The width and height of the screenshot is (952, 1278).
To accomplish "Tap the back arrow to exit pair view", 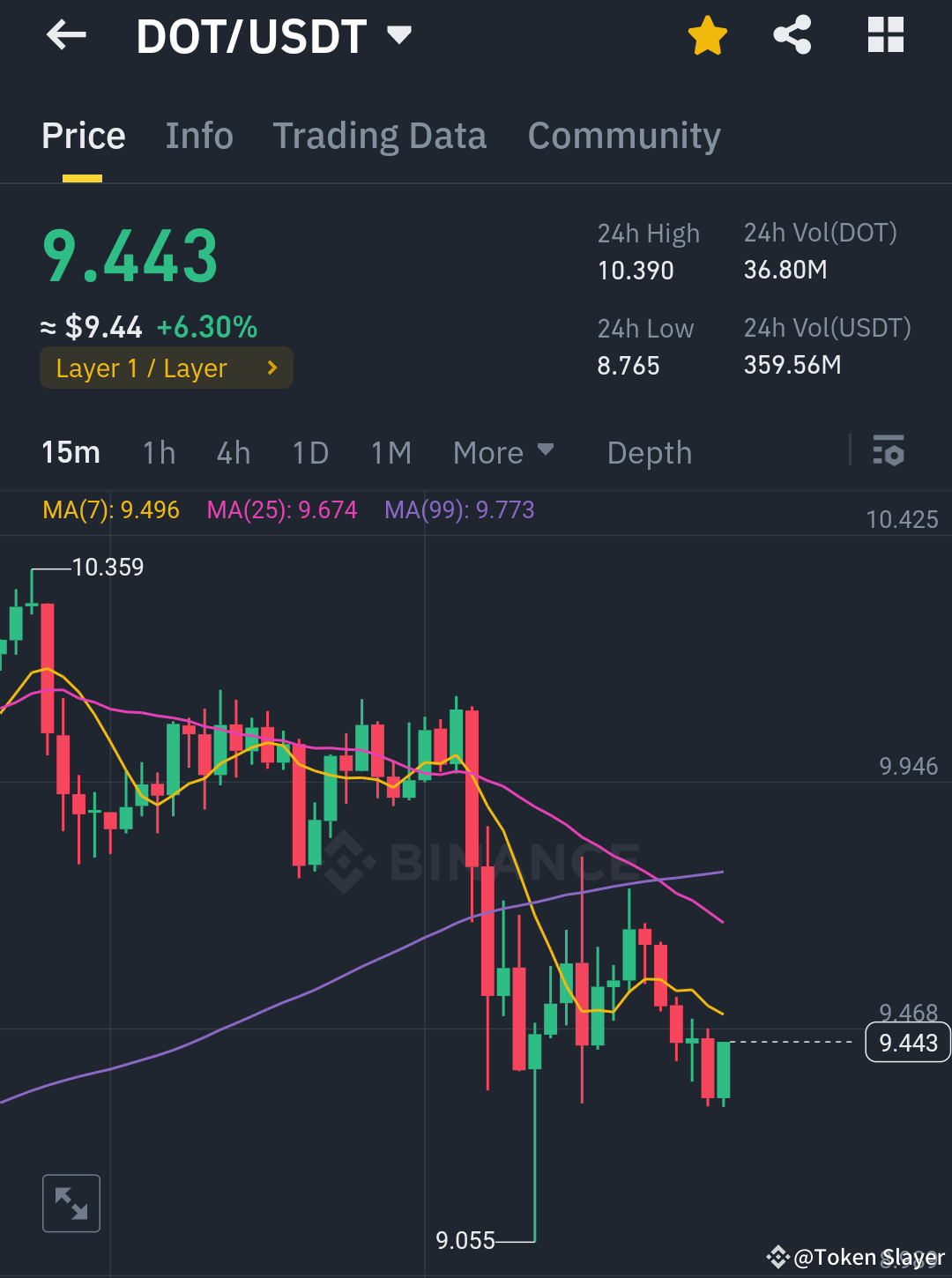I will coord(66,35).
